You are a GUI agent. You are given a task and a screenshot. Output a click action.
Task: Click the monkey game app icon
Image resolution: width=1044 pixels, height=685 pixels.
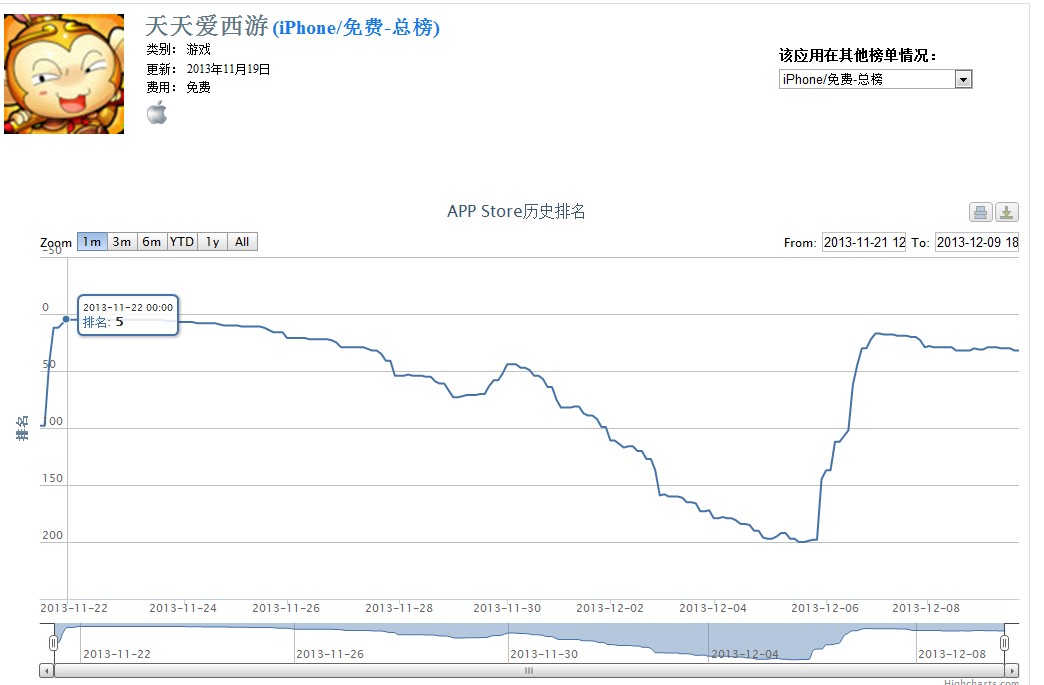coord(64,74)
